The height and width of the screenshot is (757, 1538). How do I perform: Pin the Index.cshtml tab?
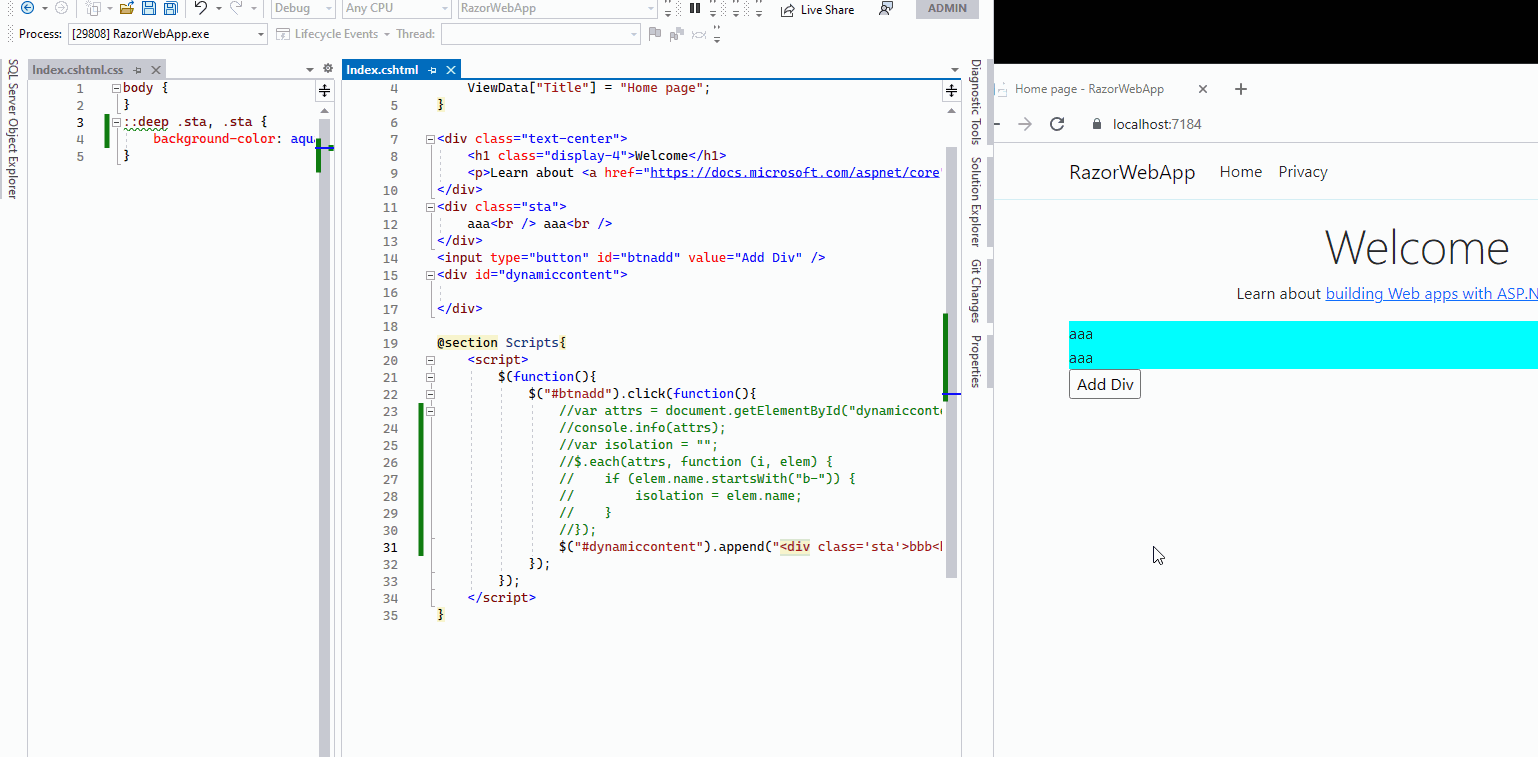432,70
